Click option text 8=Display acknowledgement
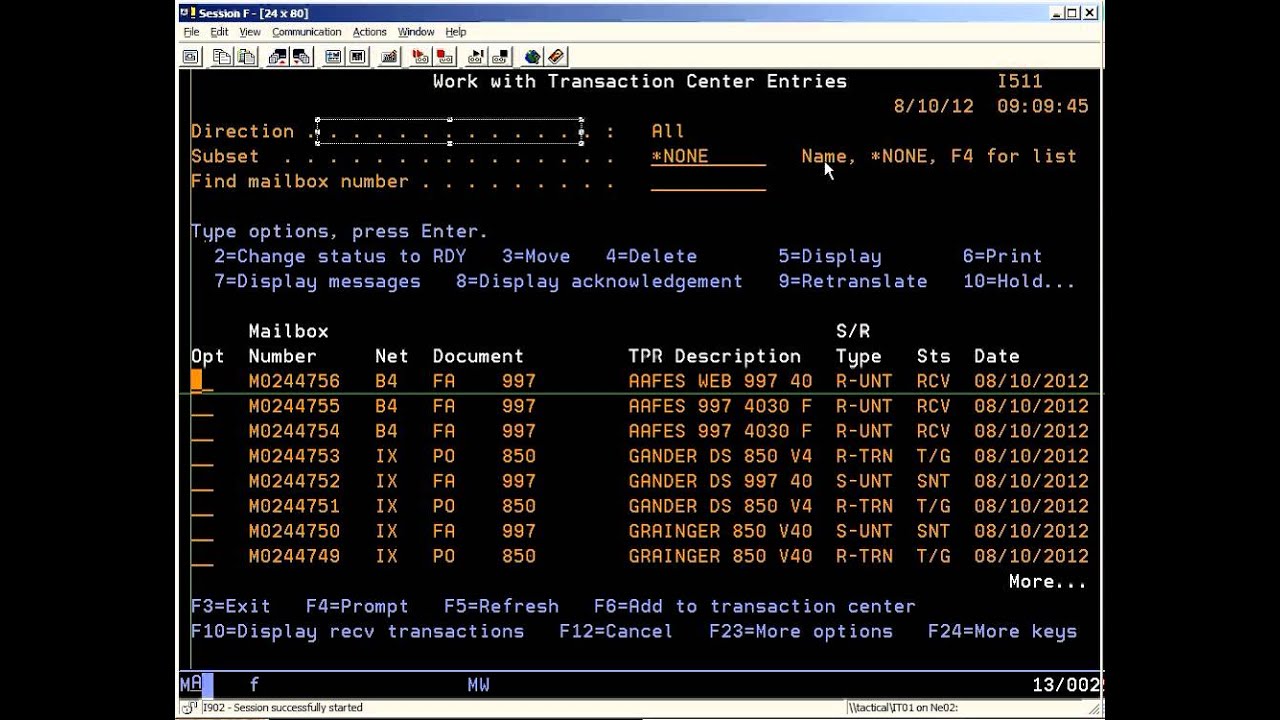1280x720 pixels. coord(599,281)
